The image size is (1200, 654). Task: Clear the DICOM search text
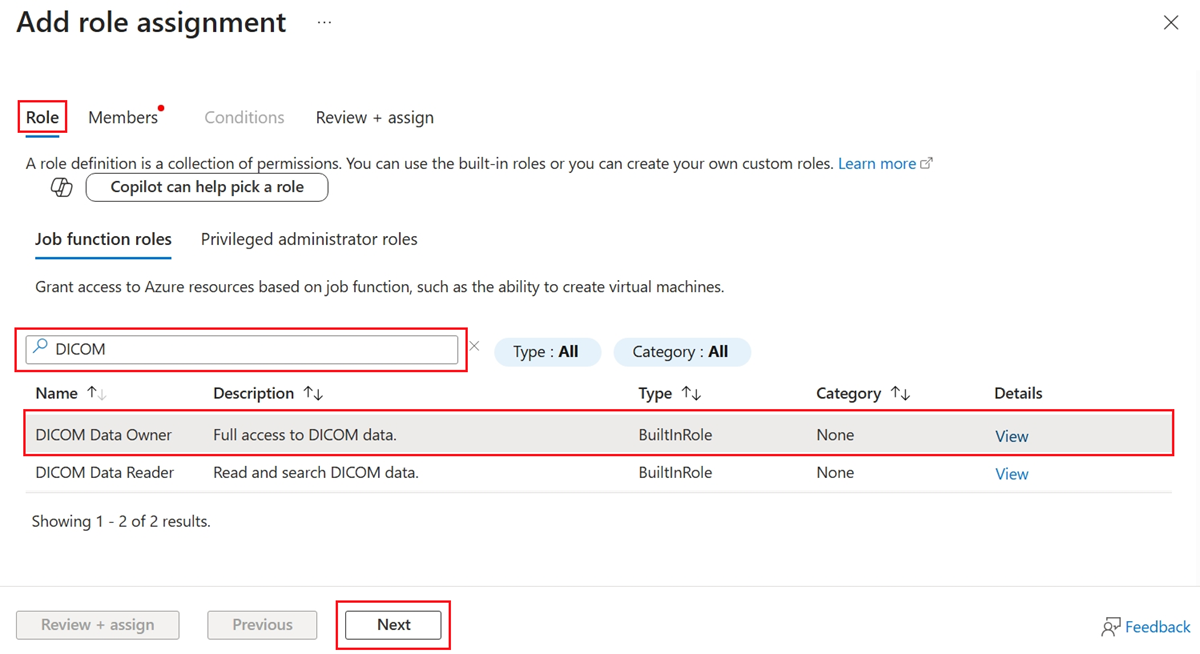474,346
